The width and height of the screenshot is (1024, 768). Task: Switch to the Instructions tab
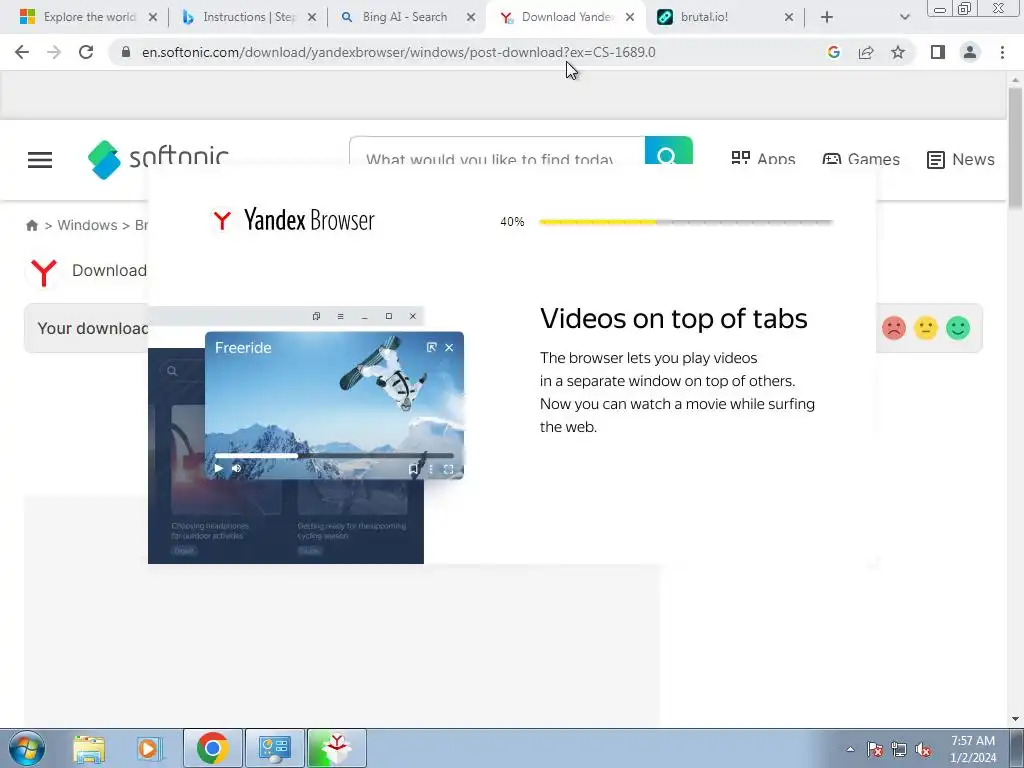coord(248,17)
